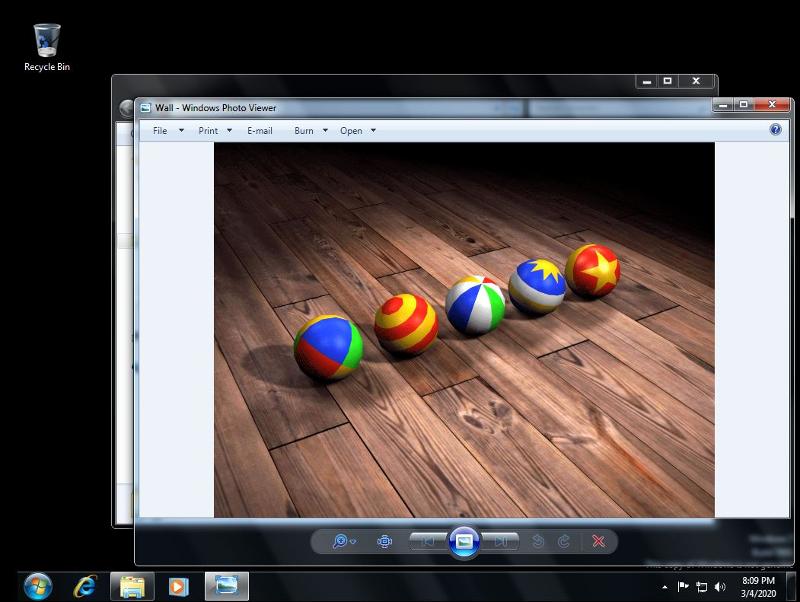Rotate photo clockwise
Image resolution: width=800 pixels, height=602 pixels.
click(x=563, y=541)
